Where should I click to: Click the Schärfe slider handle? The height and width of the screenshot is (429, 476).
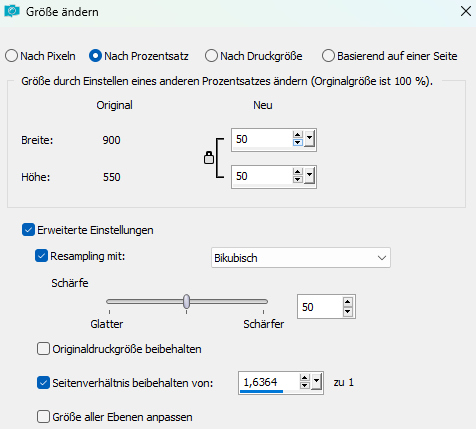(187, 301)
